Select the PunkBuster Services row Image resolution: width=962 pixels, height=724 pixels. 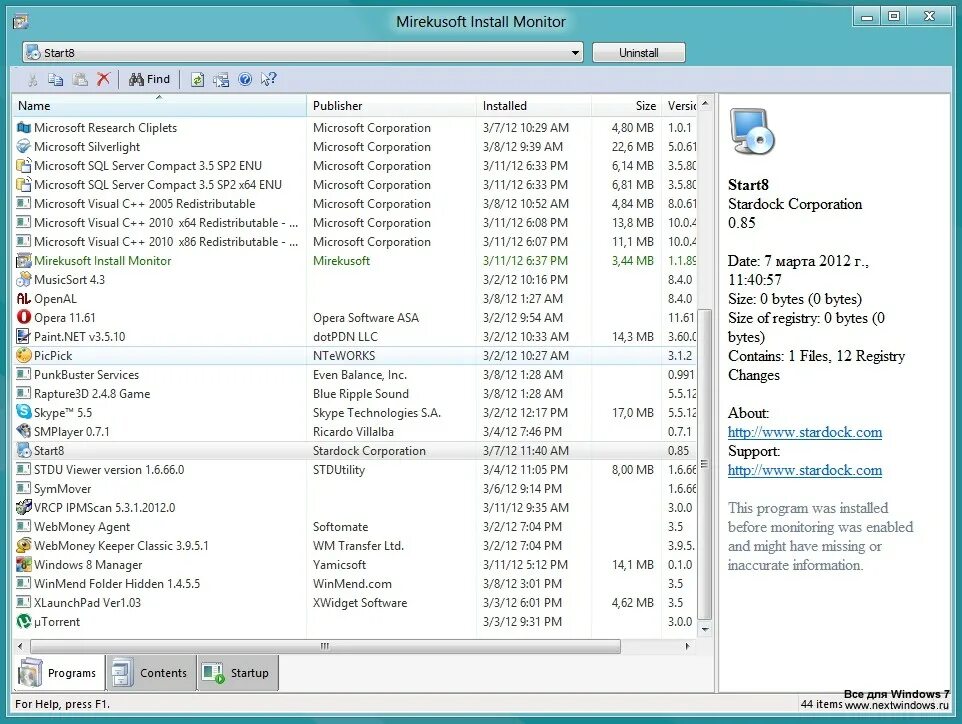pos(355,374)
